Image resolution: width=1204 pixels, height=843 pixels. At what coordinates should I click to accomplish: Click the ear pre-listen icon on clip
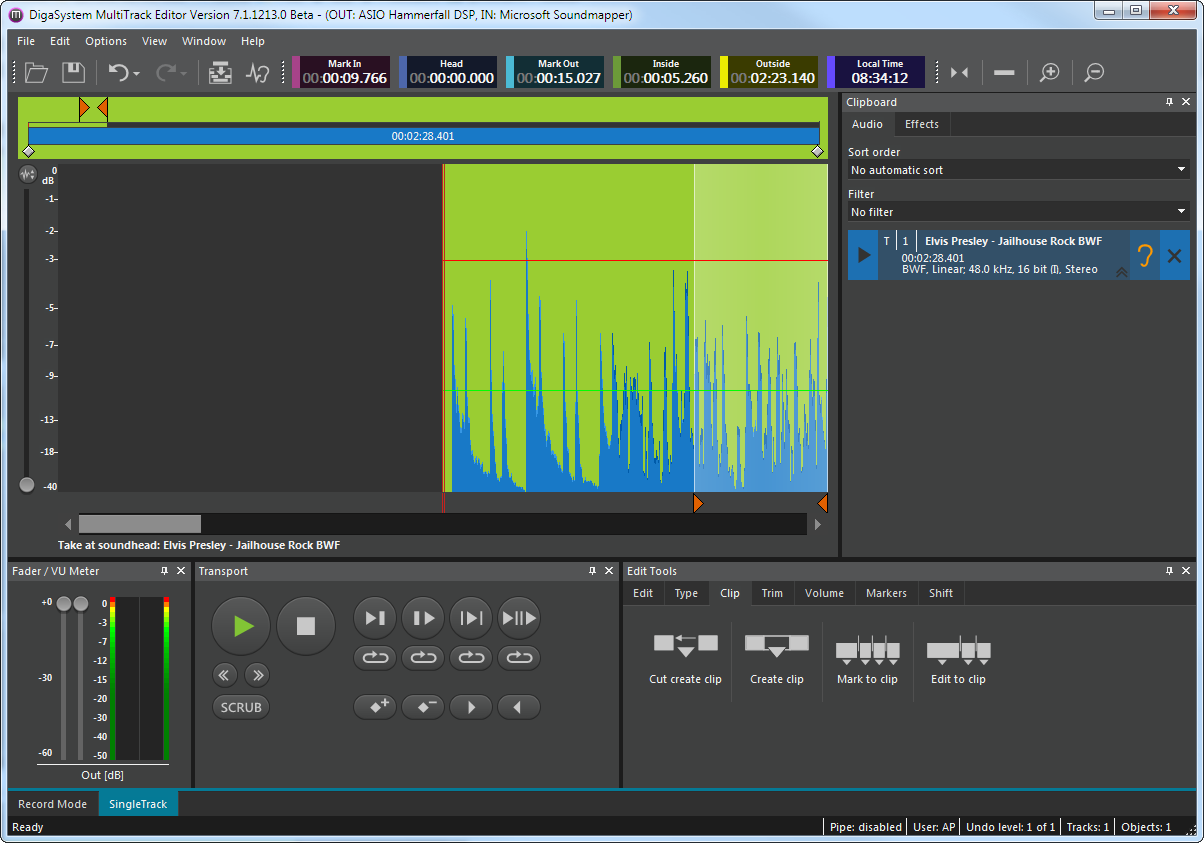point(1145,255)
